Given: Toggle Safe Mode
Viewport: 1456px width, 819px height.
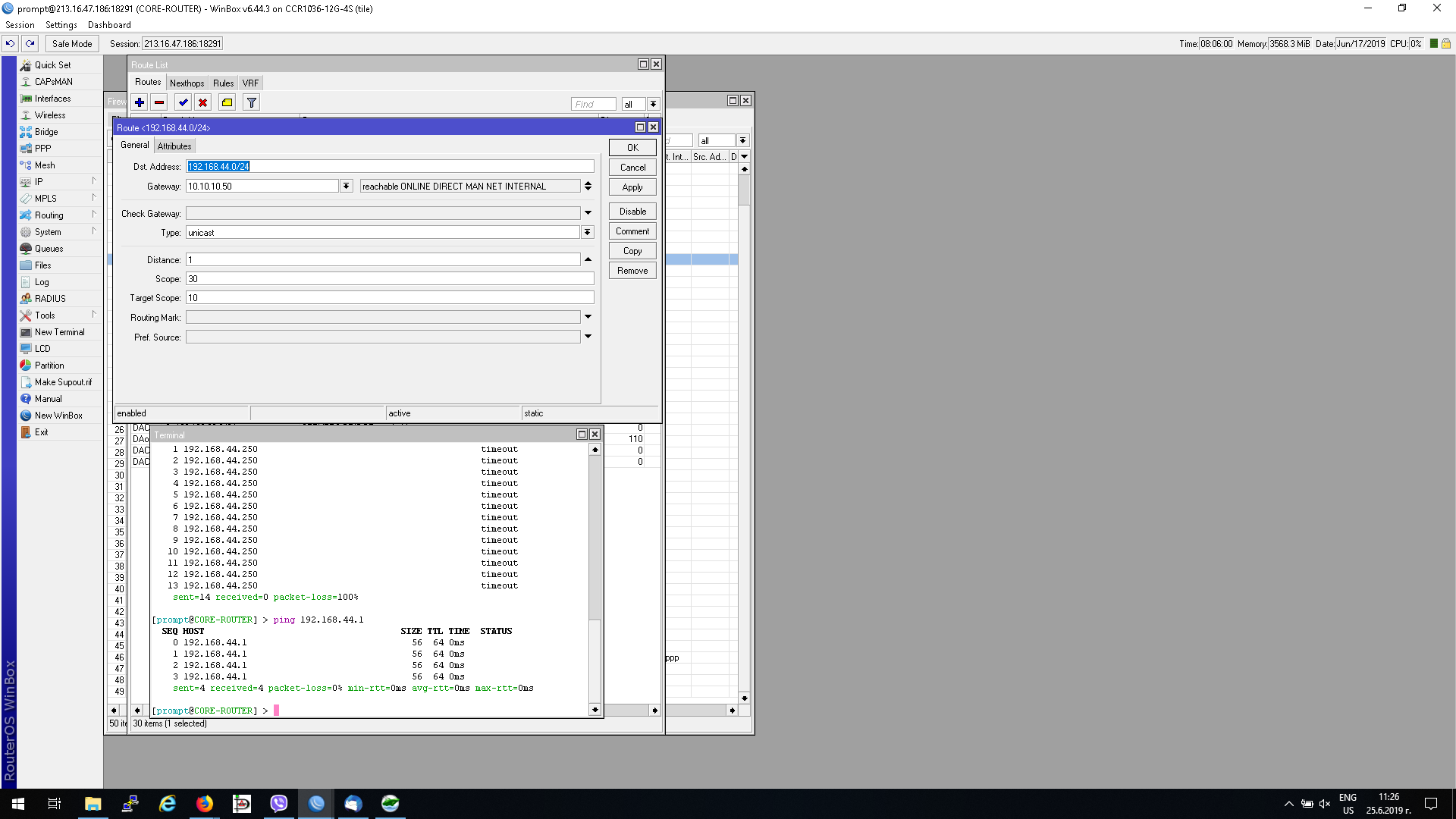Looking at the screenshot, I should [x=72, y=44].
